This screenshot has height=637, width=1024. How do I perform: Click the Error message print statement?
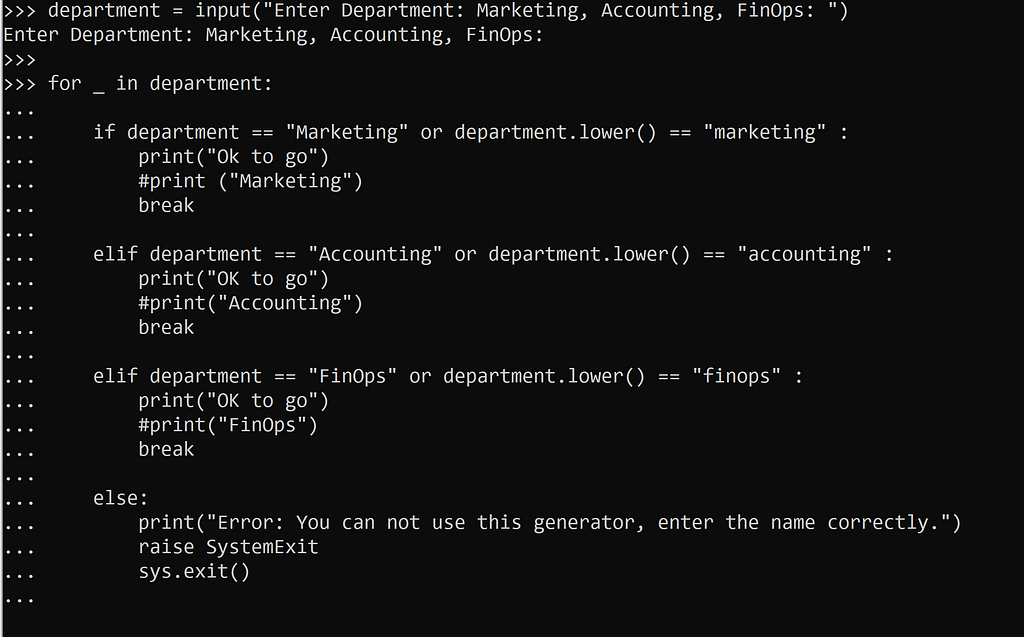pos(549,523)
